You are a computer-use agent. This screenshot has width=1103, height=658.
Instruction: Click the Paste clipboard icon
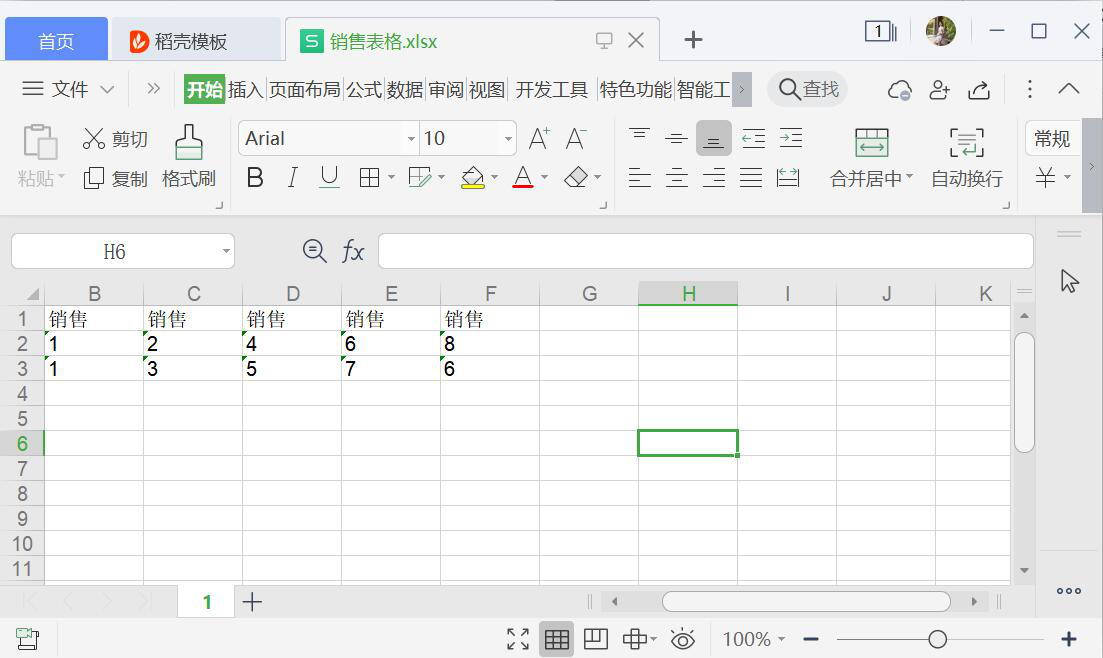40,141
